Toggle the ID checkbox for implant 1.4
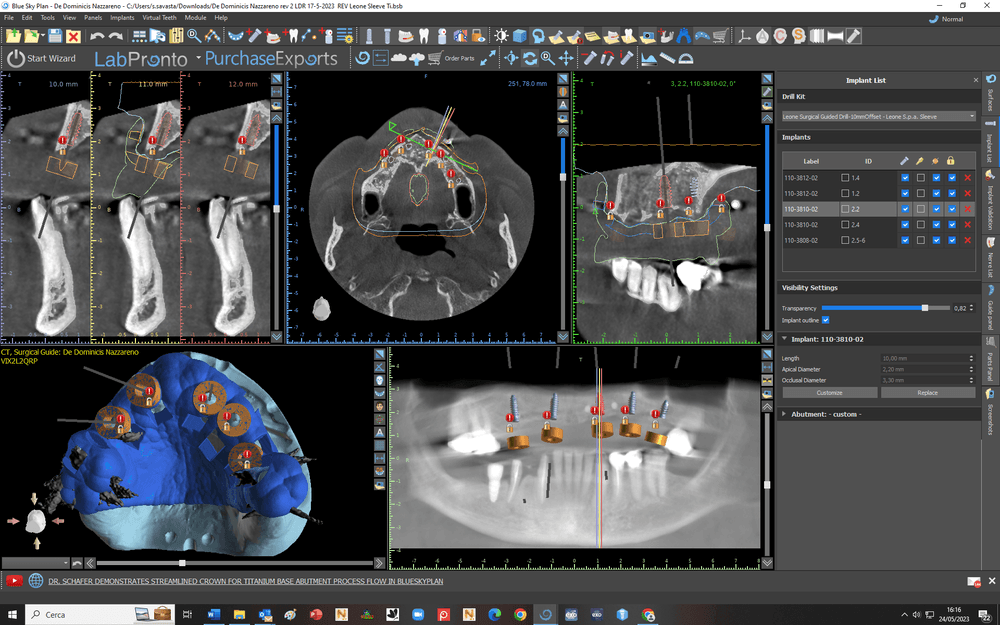Screen dimensions: 1000x625 click(845, 178)
